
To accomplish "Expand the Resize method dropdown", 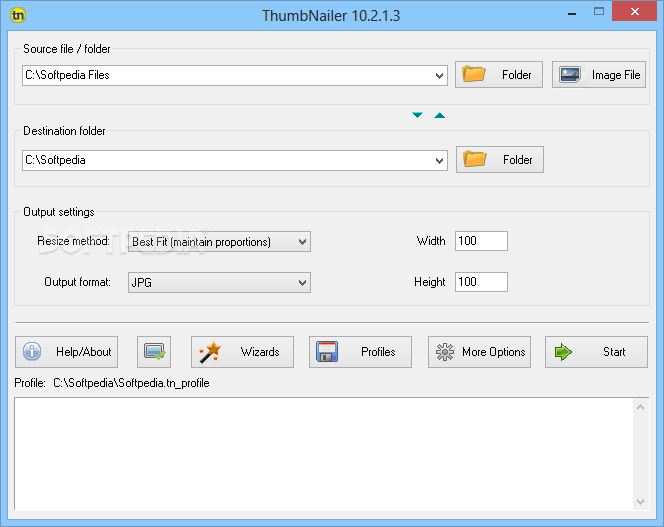I will pos(219,241).
